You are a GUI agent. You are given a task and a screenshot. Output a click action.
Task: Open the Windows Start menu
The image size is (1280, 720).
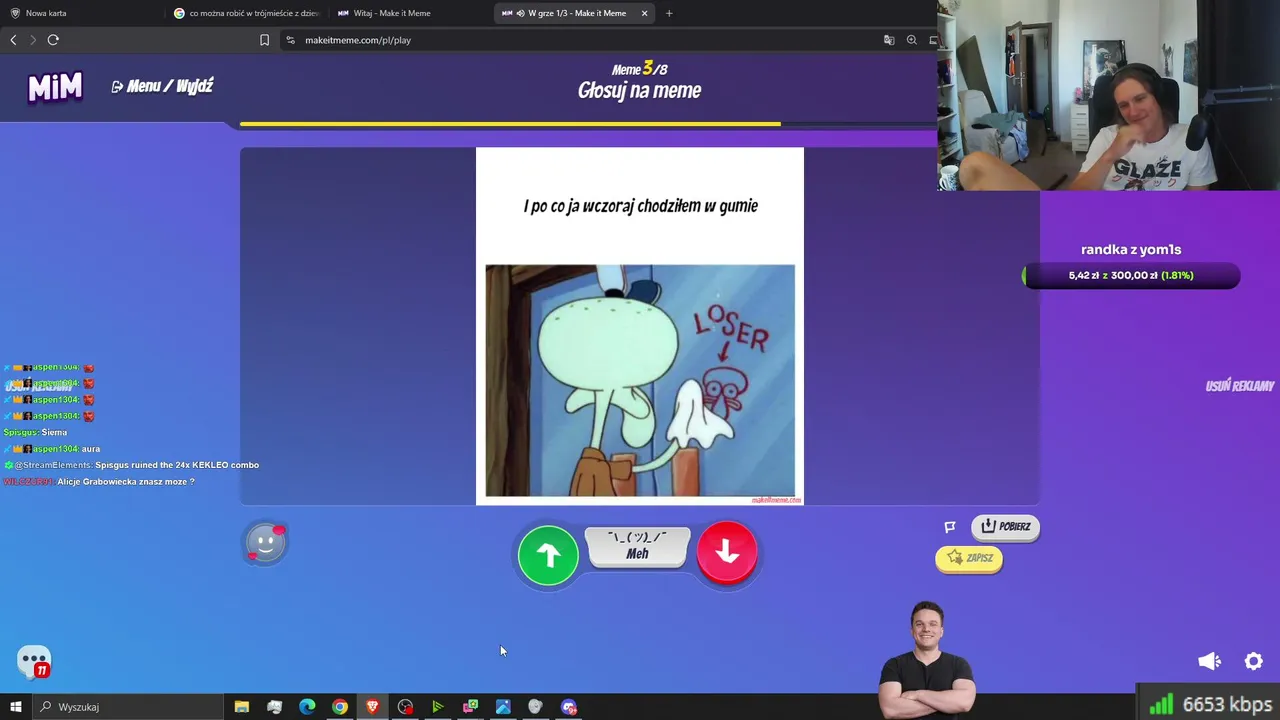click(x=15, y=707)
